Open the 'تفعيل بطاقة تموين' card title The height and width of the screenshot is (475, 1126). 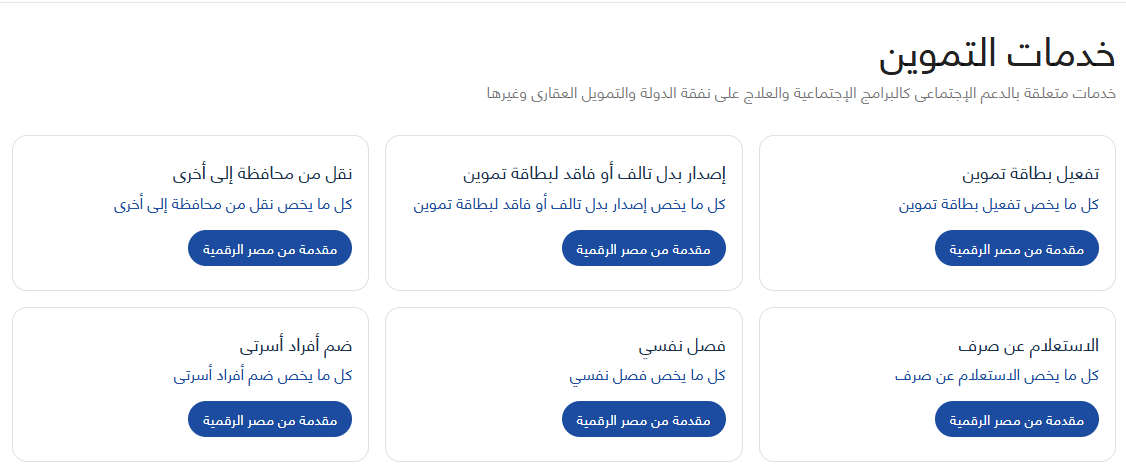(1030, 175)
